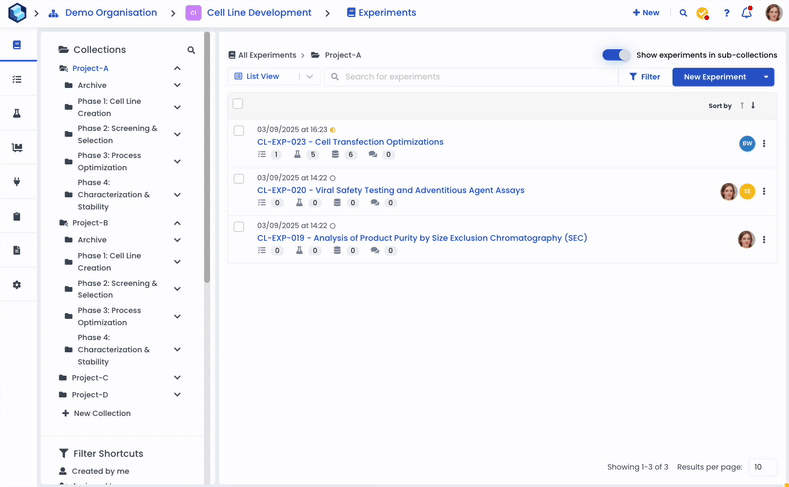Search collections with magnifier icon
Viewport: 789px width, 487px height.
click(191, 50)
